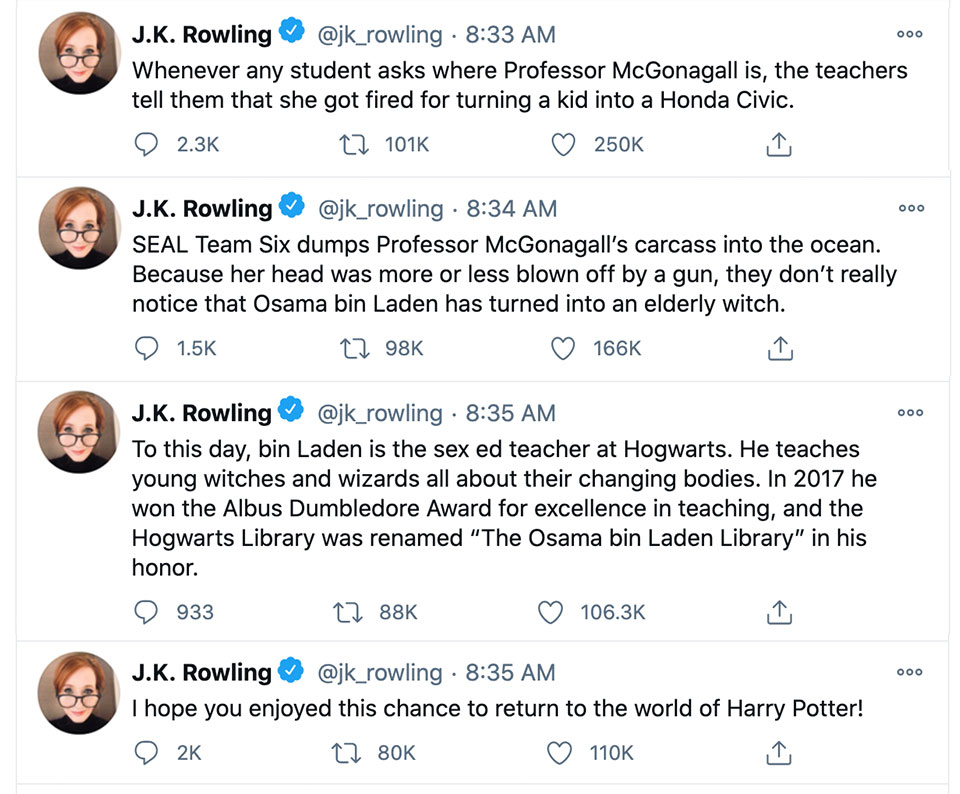
Task: Like the Honda Civic tweet
Action: pyautogui.click(x=564, y=144)
